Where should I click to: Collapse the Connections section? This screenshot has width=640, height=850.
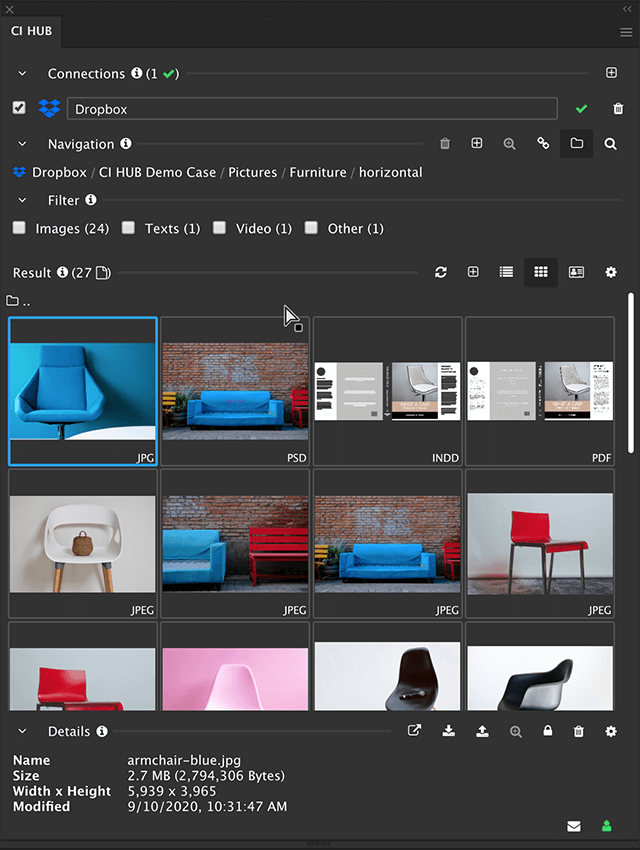[x=23, y=74]
